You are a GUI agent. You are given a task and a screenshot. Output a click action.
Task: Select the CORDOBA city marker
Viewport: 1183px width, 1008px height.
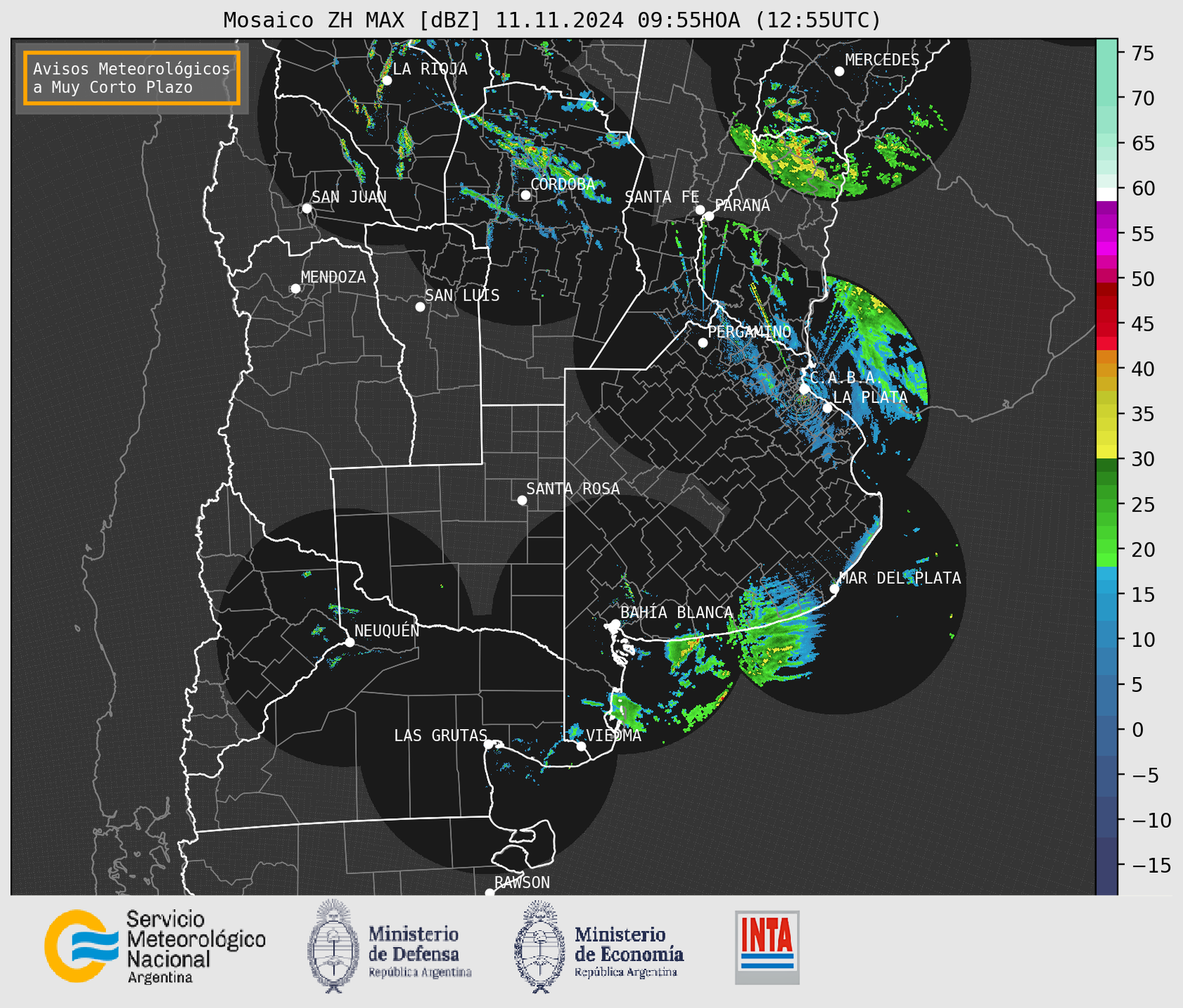point(525,195)
